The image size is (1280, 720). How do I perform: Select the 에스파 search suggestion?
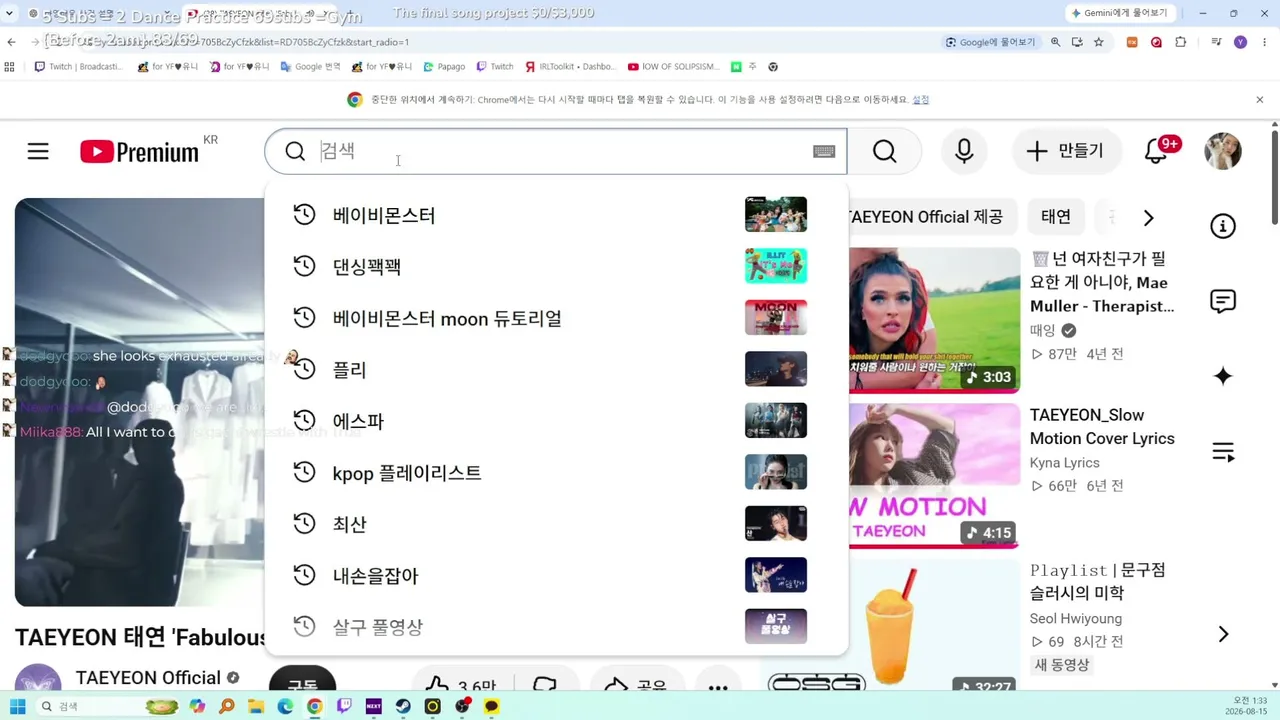pos(556,422)
